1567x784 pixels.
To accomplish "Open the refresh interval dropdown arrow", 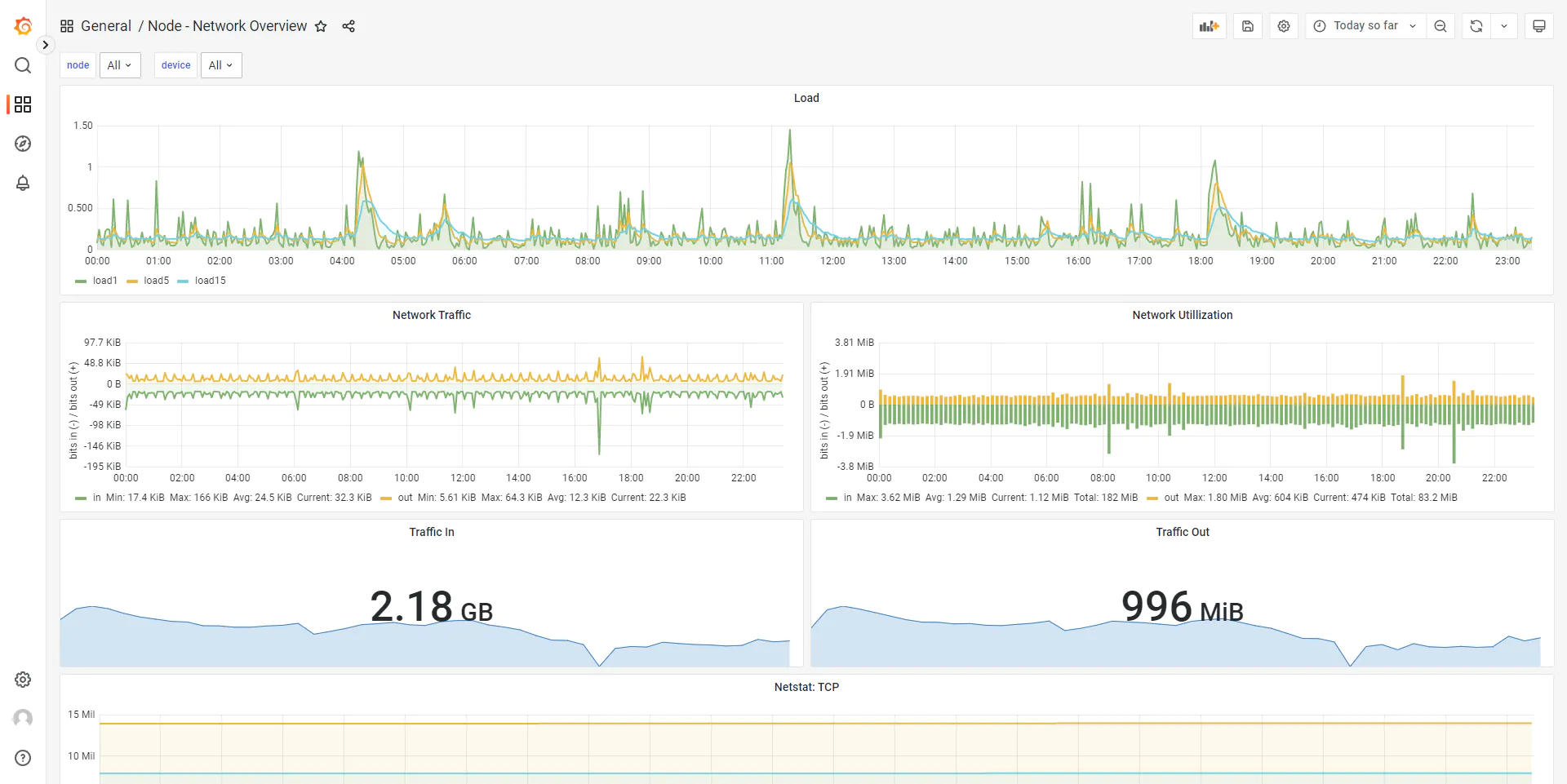I will pyautogui.click(x=1504, y=26).
